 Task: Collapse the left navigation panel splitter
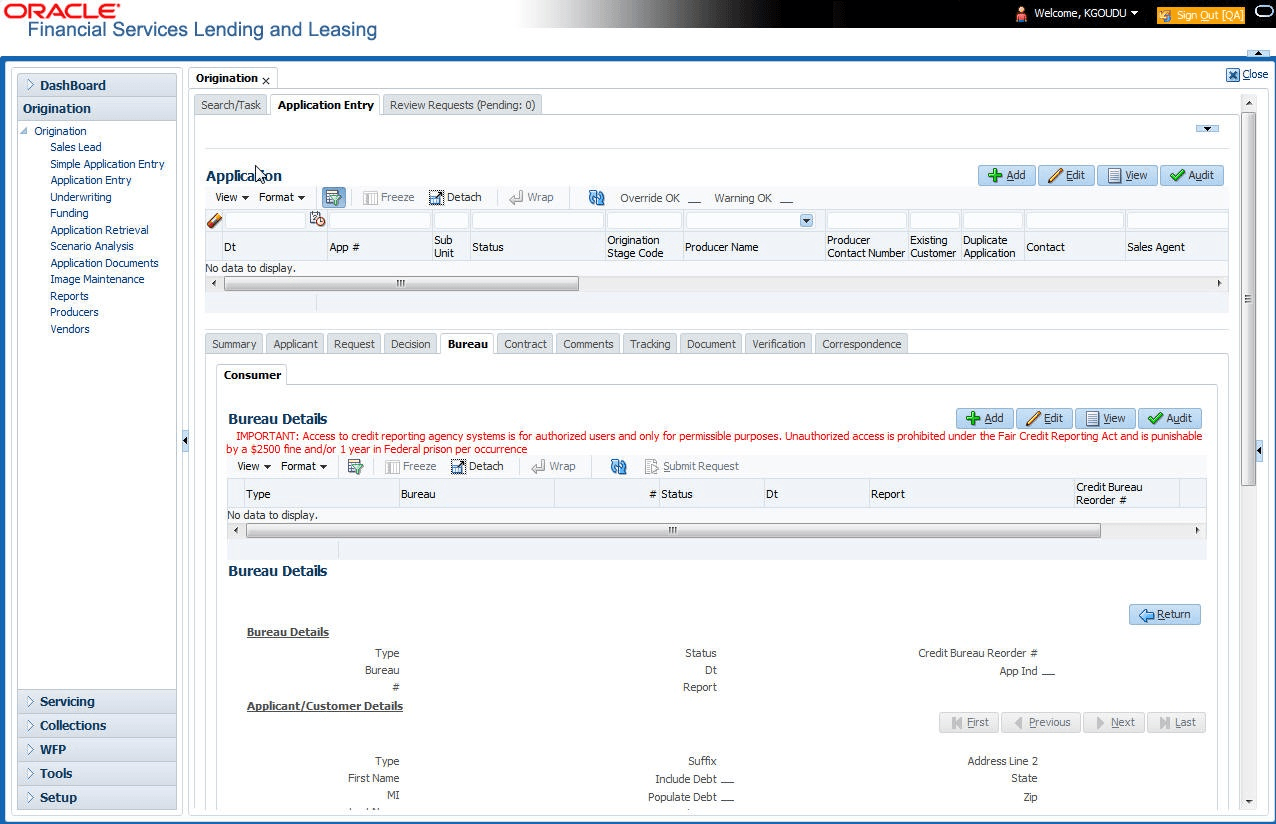tap(185, 440)
